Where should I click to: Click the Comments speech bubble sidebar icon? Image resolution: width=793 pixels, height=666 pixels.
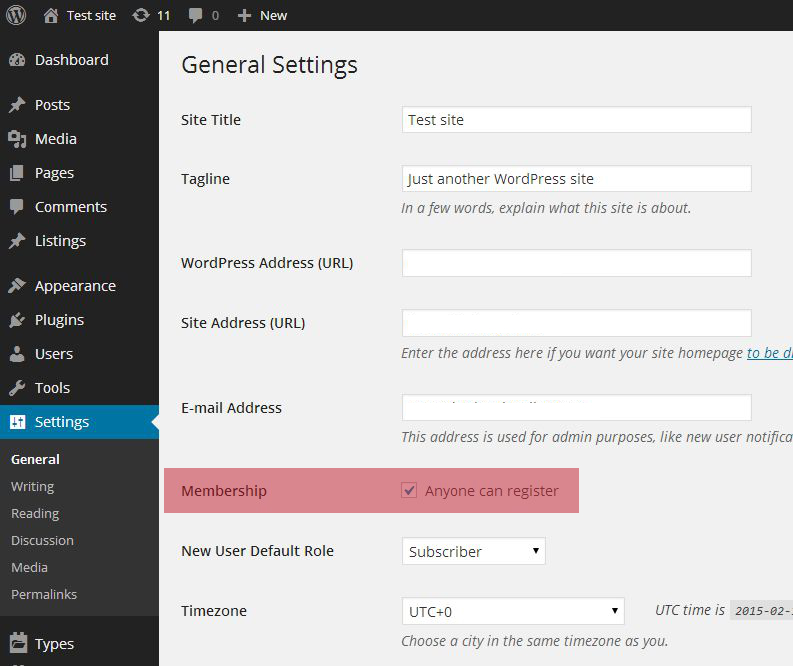coord(17,207)
